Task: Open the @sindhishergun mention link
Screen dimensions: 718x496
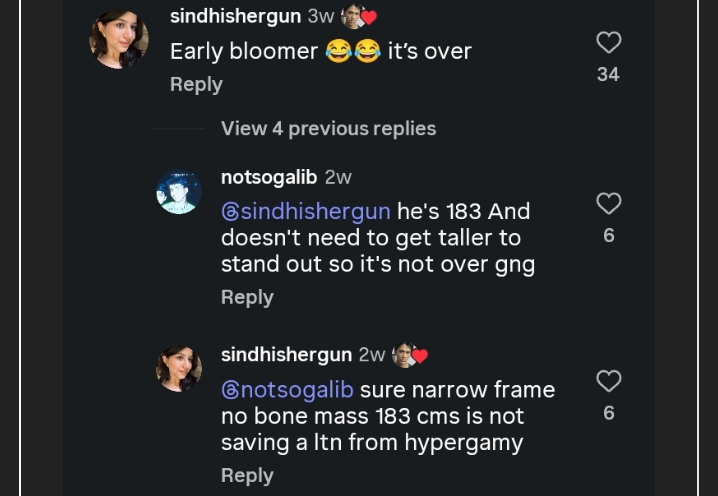Action: pyautogui.click(x=305, y=212)
